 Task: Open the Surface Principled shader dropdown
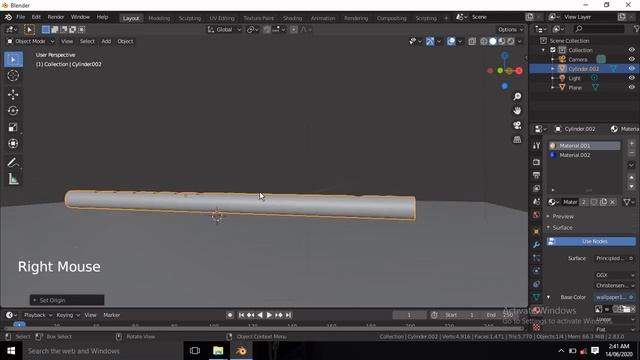614,258
